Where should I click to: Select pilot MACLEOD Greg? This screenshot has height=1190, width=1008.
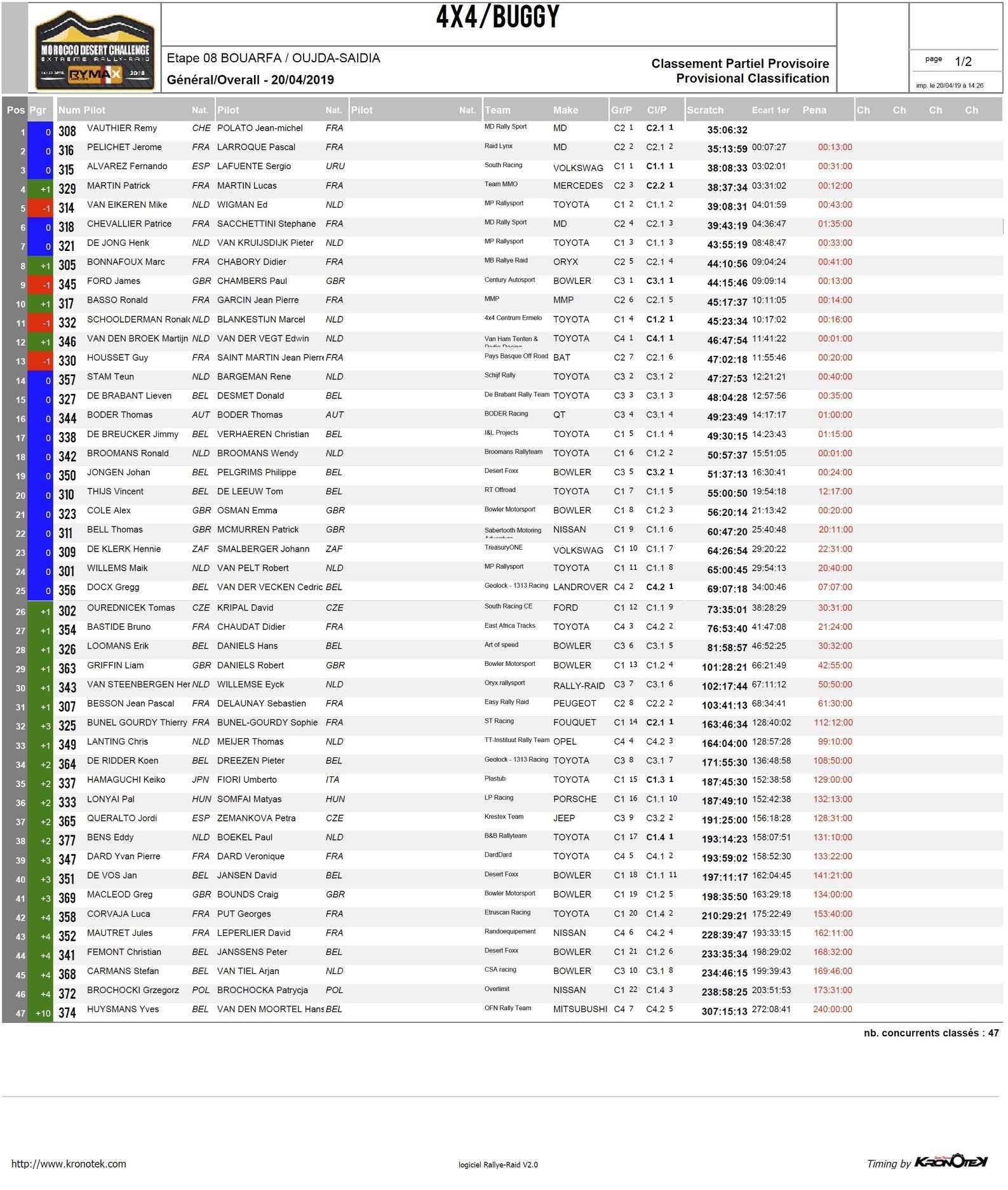pos(119,895)
